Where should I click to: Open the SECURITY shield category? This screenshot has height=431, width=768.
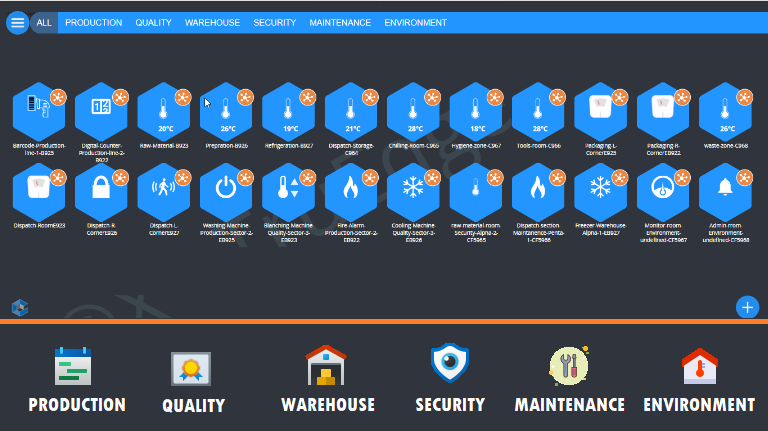coord(450,378)
